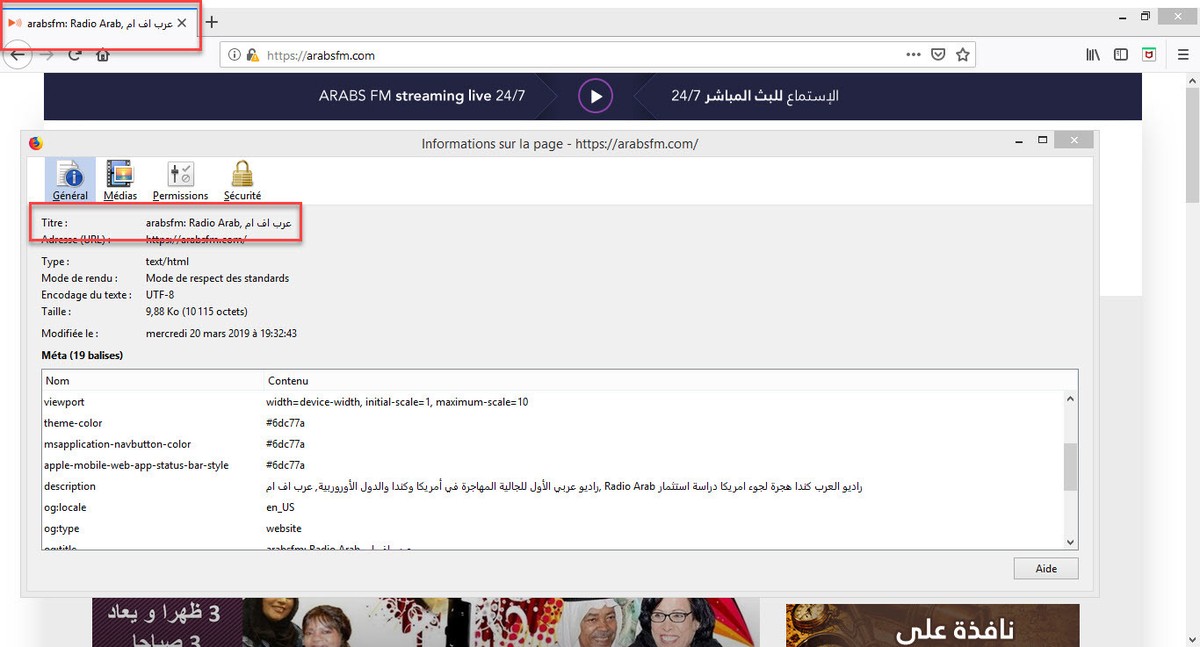
Task: Click the modified date mercredi 20 mars 2019
Action: (221, 333)
